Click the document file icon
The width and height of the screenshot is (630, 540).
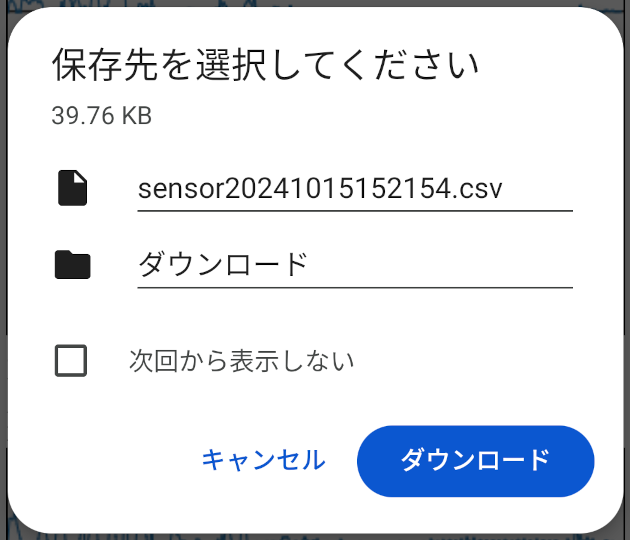point(72,188)
